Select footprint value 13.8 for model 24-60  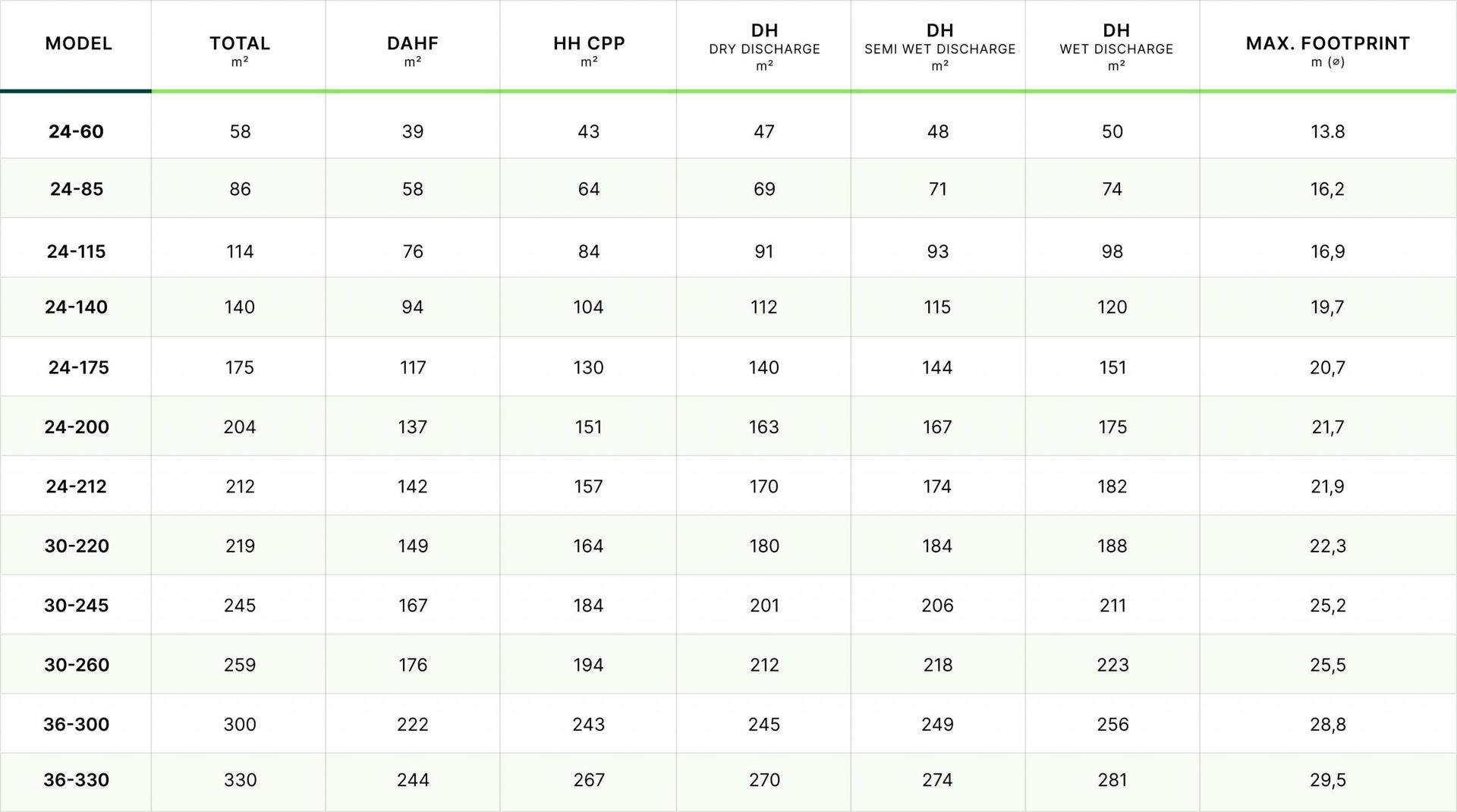(x=1327, y=131)
